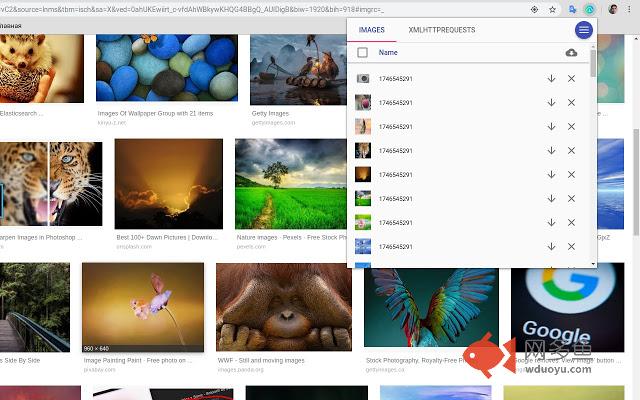Click the cloud download-all icon
Image resolution: width=640 pixels, height=400 pixels.
[571, 53]
